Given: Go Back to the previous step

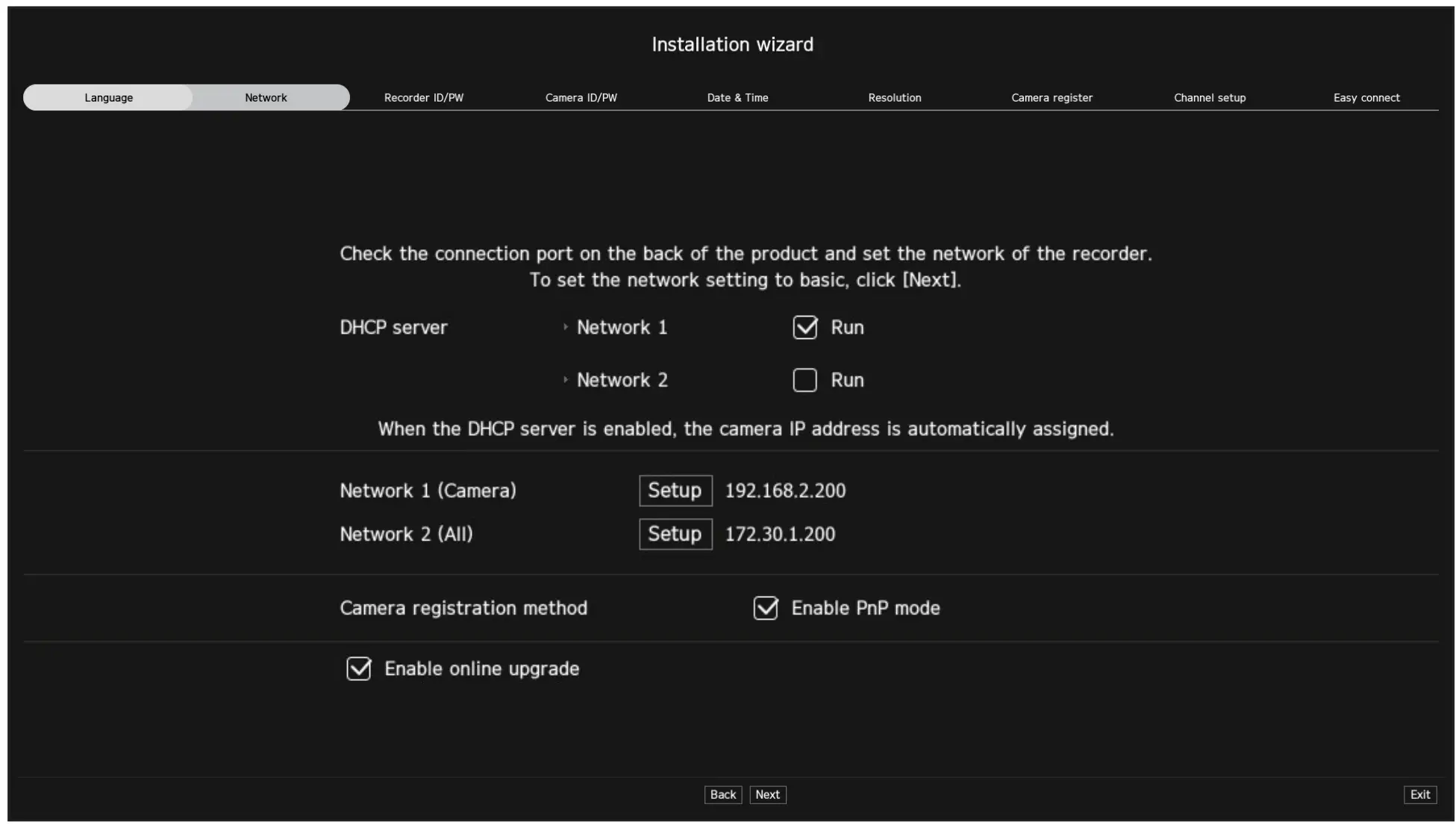Looking at the screenshot, I should [722, 794].
